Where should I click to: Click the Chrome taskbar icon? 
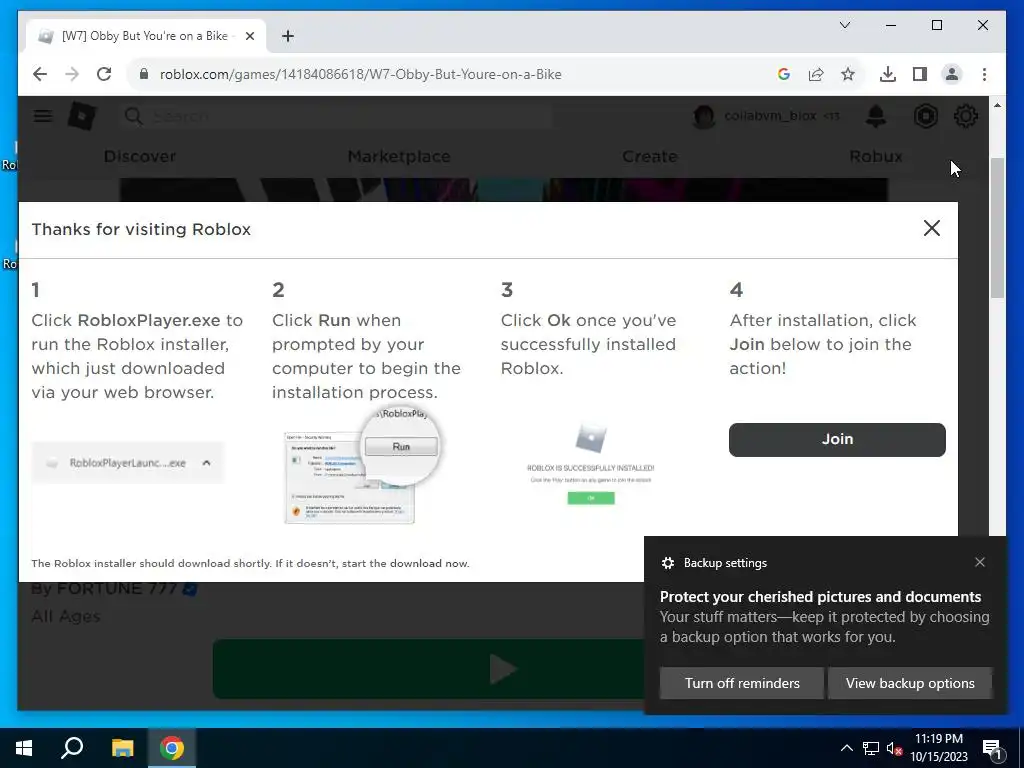(172, 748)
